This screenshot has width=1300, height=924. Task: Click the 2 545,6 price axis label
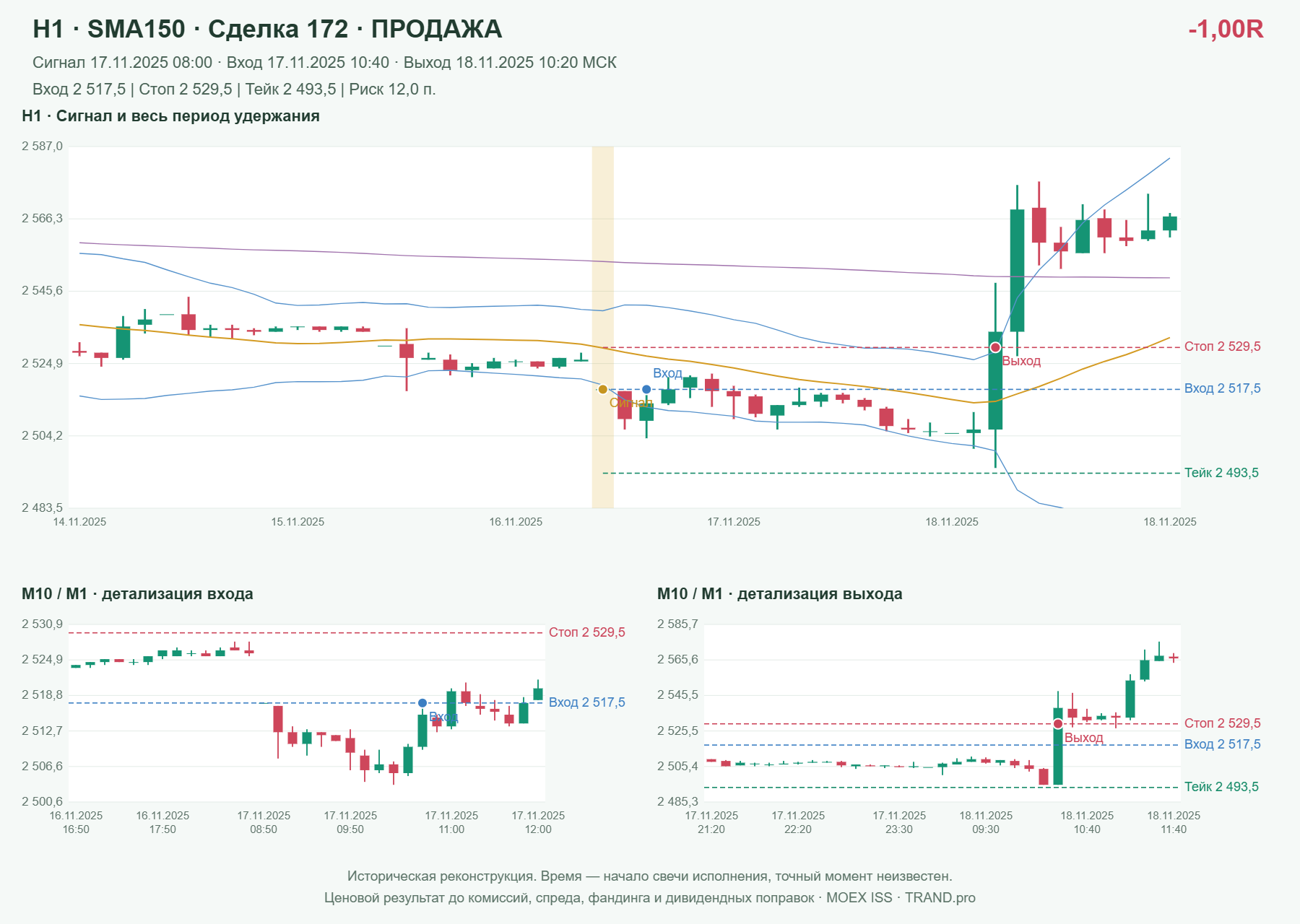42,291
